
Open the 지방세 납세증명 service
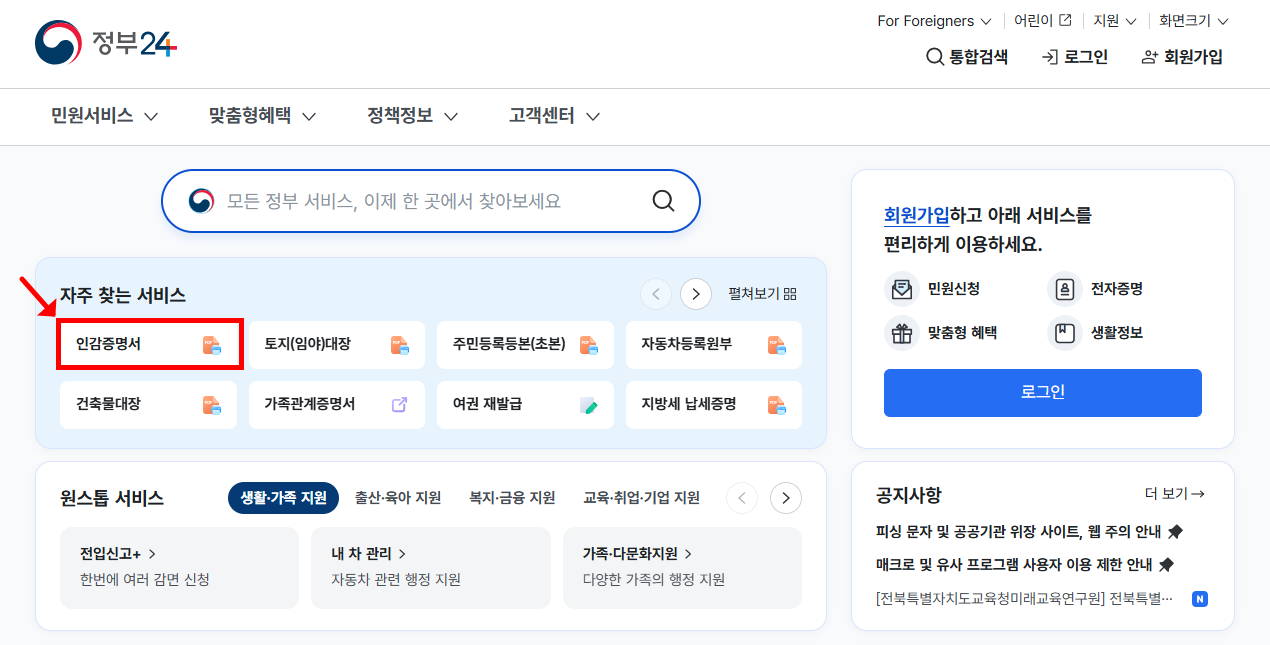714,405
